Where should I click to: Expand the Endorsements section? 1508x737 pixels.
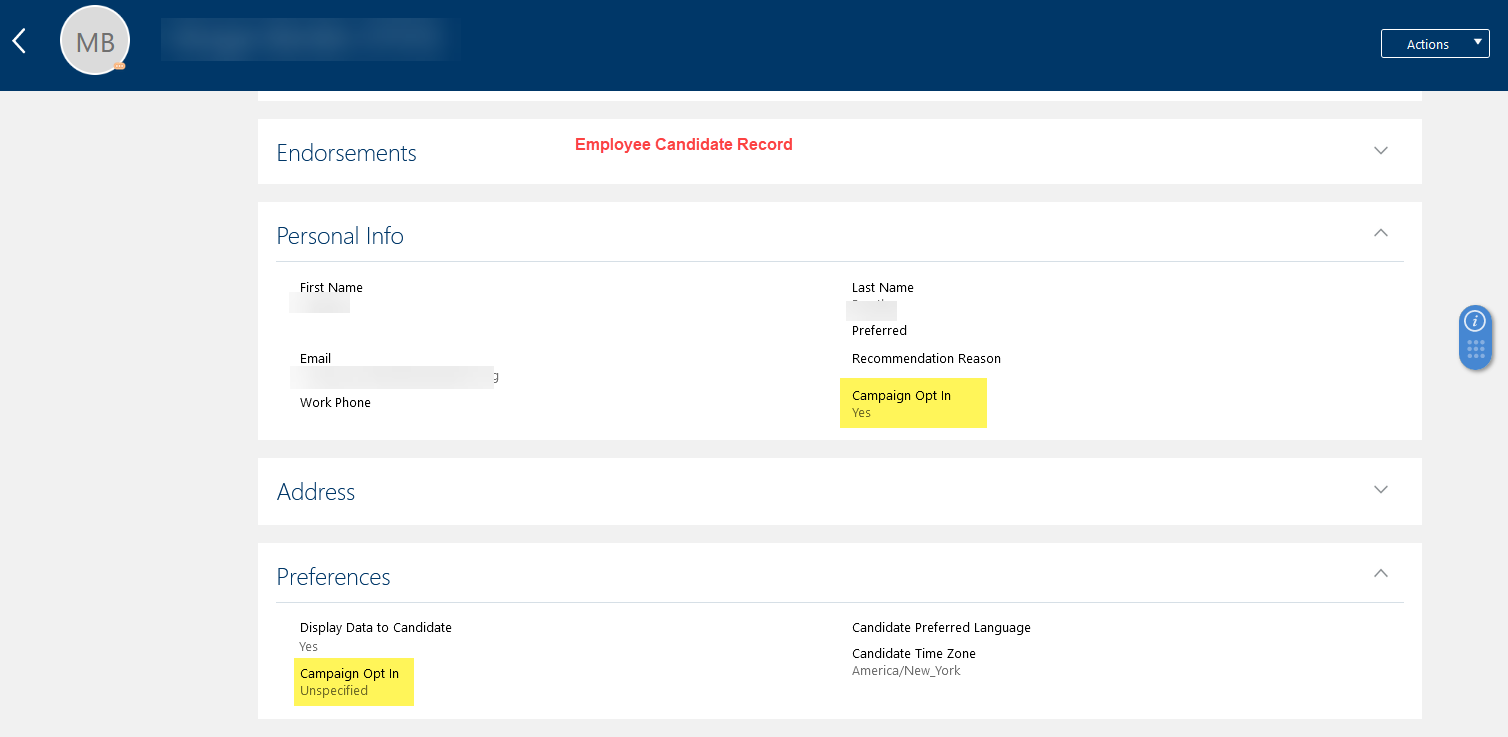(1381, 150)
